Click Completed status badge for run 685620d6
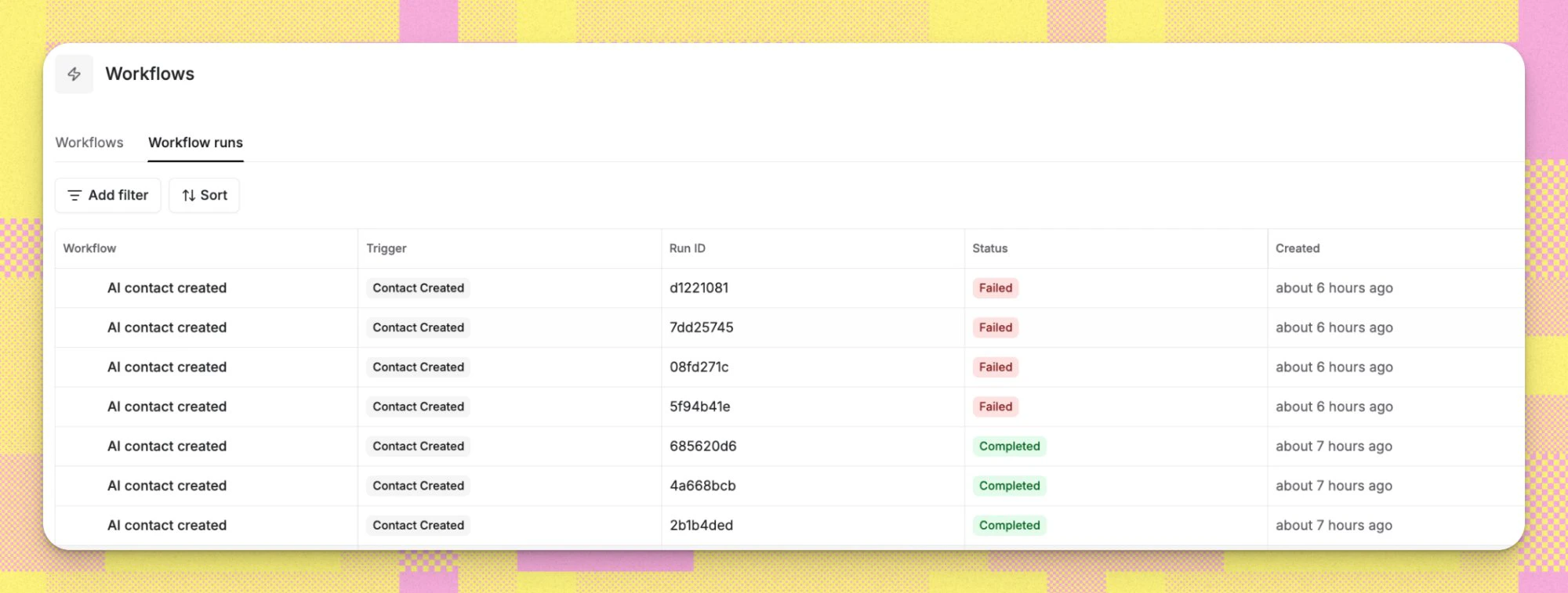This screenshot has height=593, width=1568. [x=1010, y=447]
